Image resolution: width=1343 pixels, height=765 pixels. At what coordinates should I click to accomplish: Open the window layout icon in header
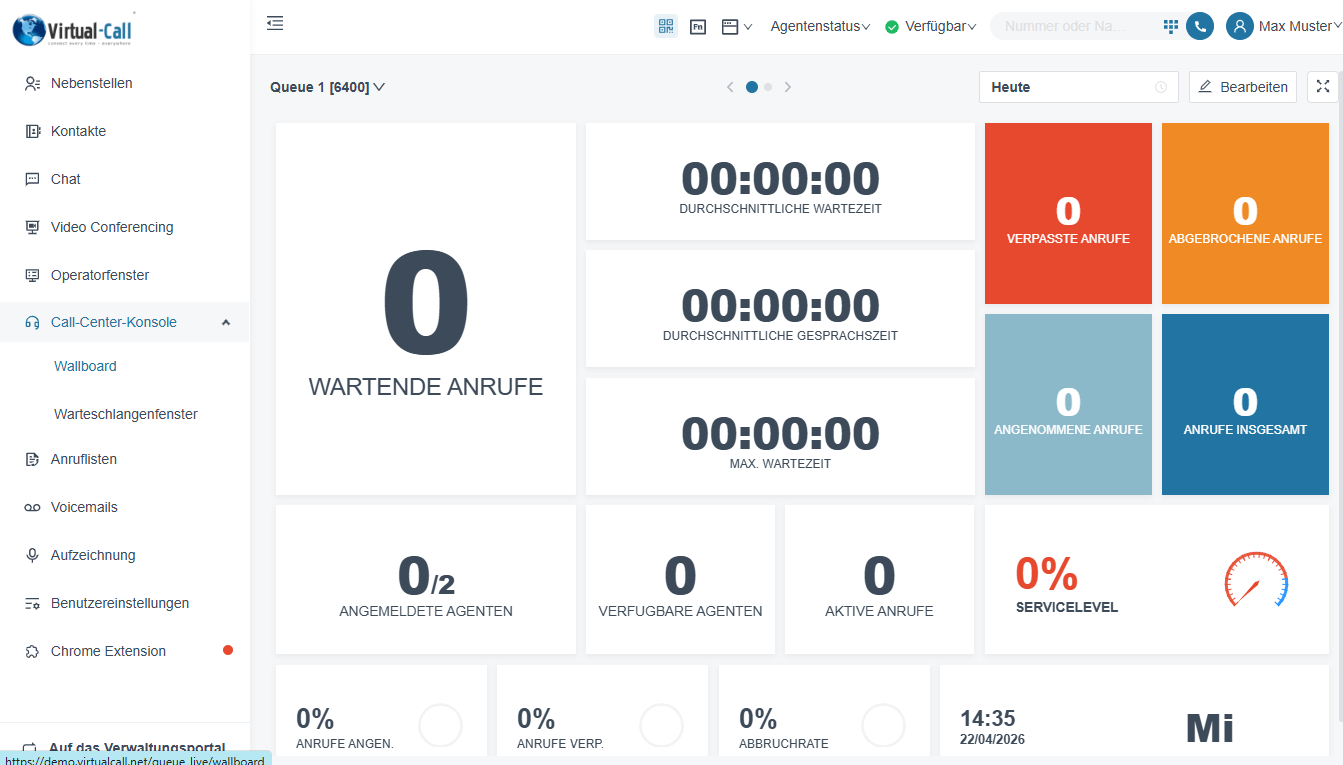click(730, 27)
